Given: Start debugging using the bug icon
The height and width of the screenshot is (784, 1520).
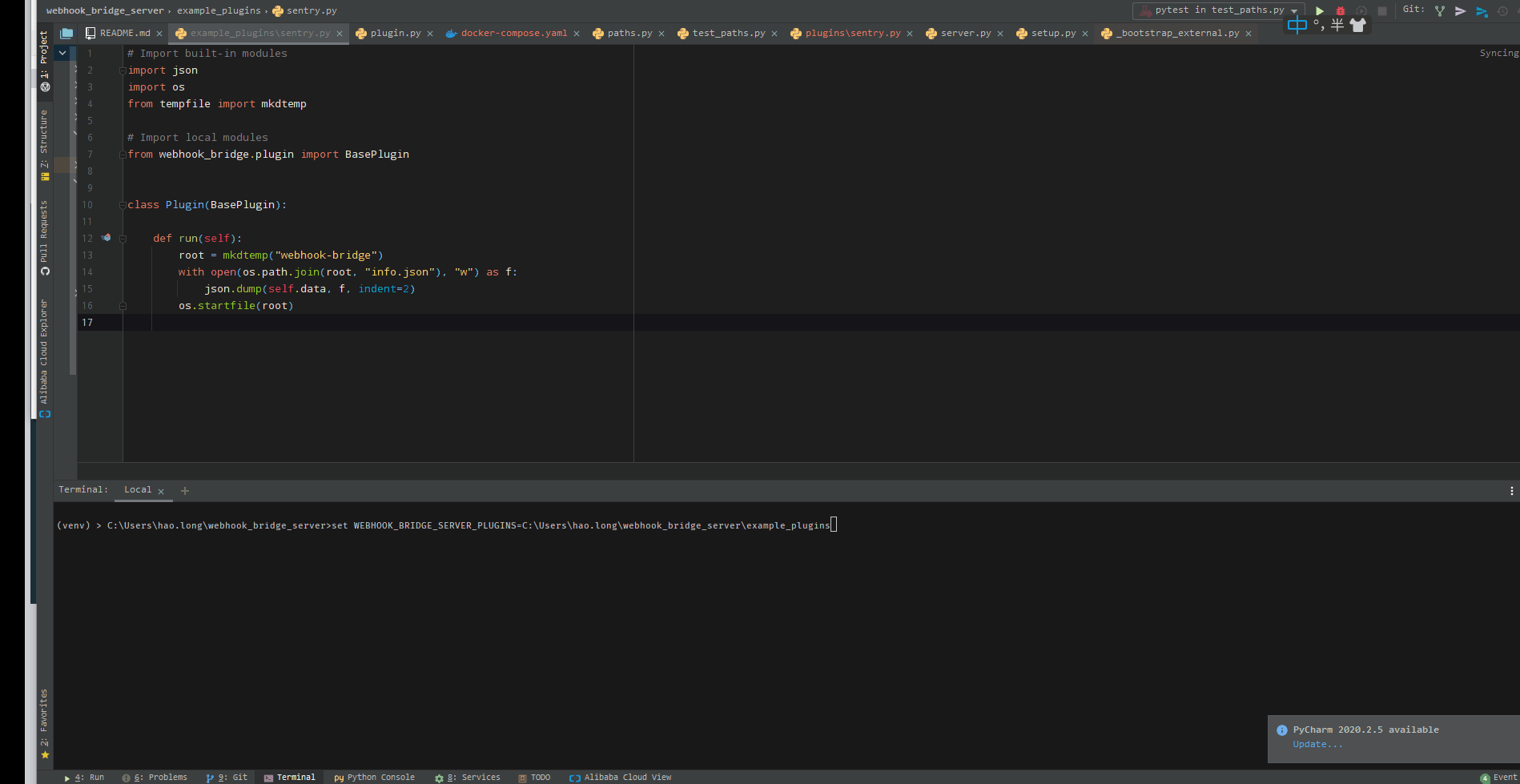Looking at the screenshot, I should coord(1339,10).
